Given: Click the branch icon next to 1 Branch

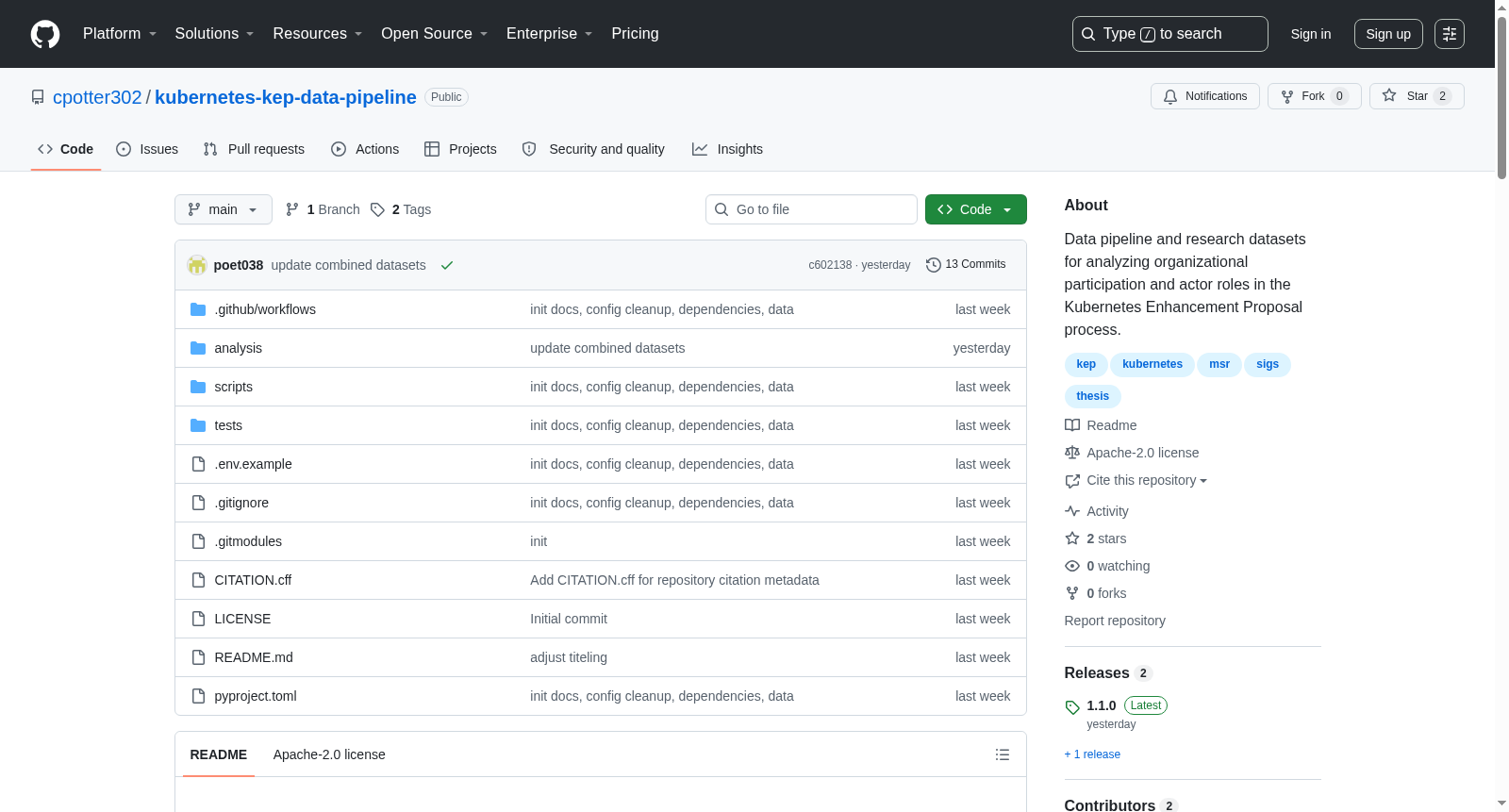Looking at the screenshot, I should click(x=292, y=209).
